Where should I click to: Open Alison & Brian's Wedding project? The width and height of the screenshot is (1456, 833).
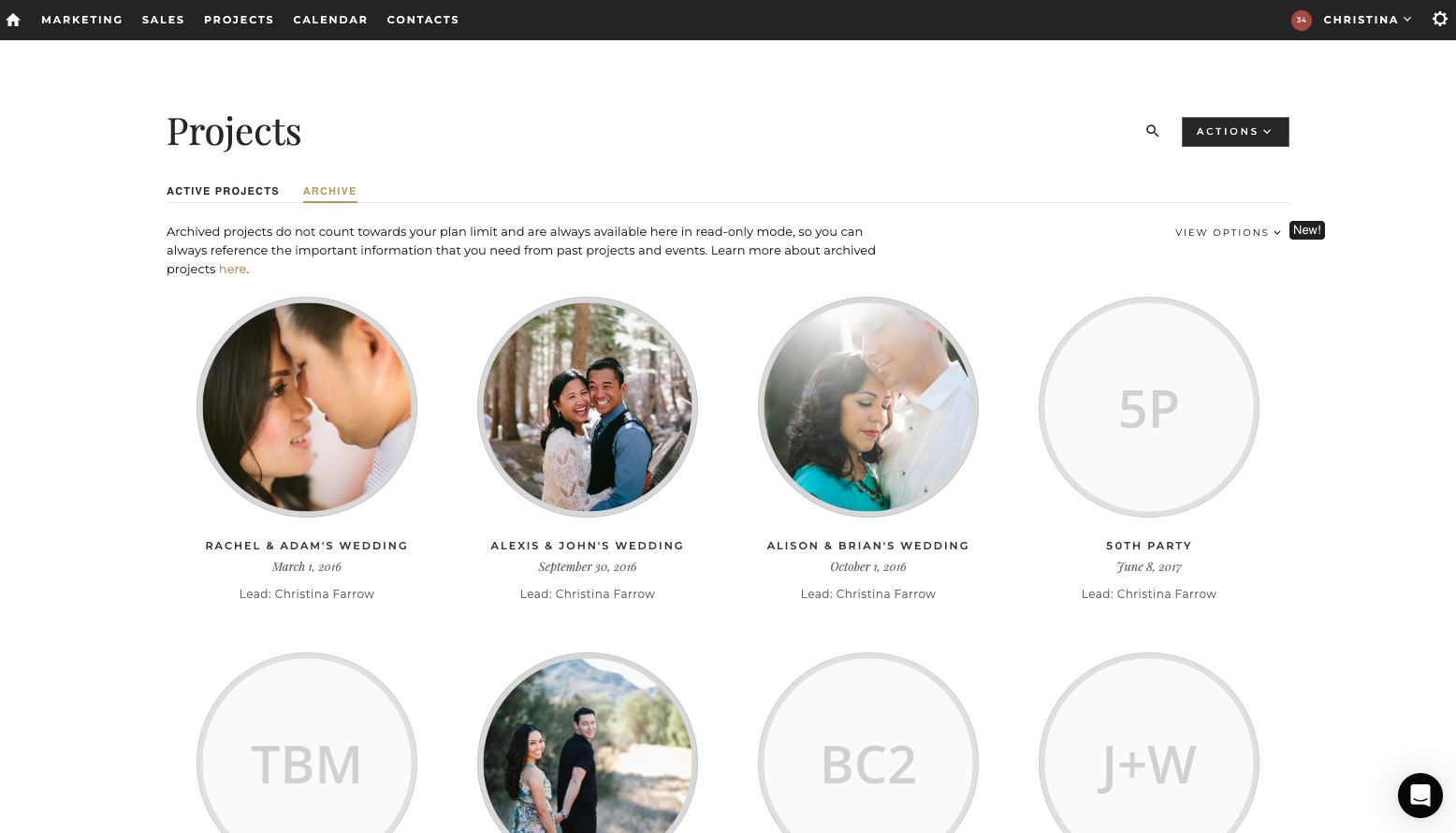(868, 406)
